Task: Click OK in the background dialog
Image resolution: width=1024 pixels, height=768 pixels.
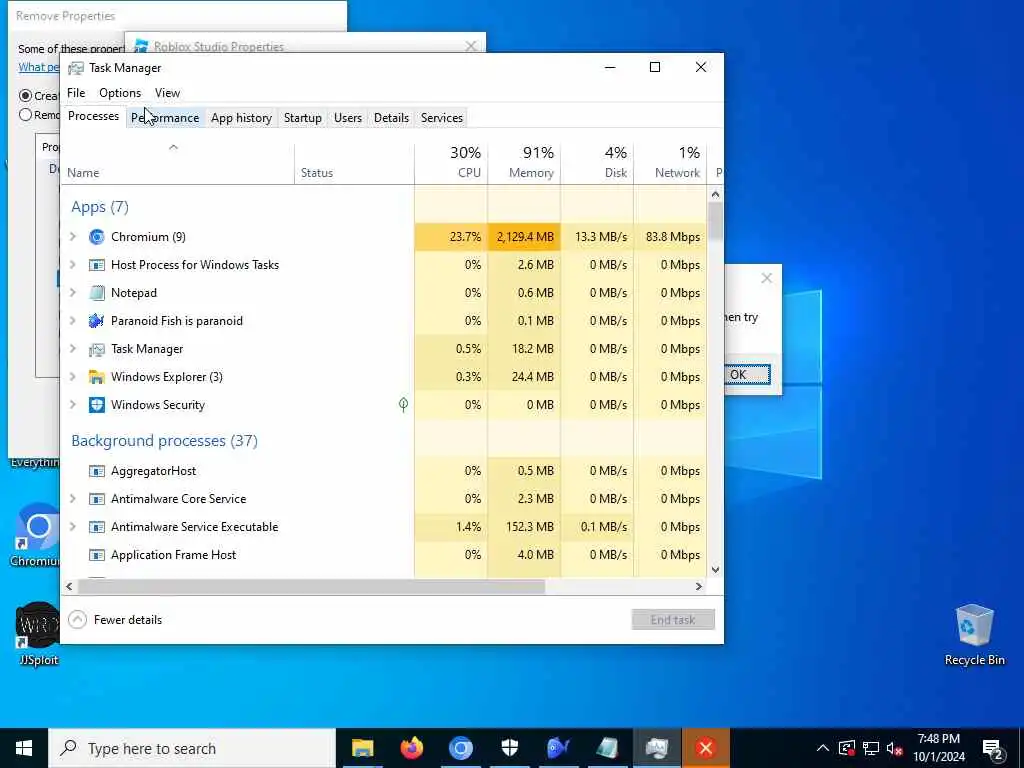Action: (x=746, y=375)
